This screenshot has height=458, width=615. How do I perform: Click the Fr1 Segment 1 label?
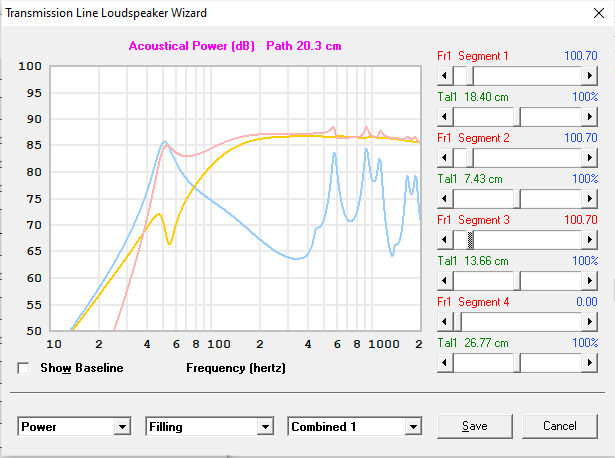coord(473,56)
